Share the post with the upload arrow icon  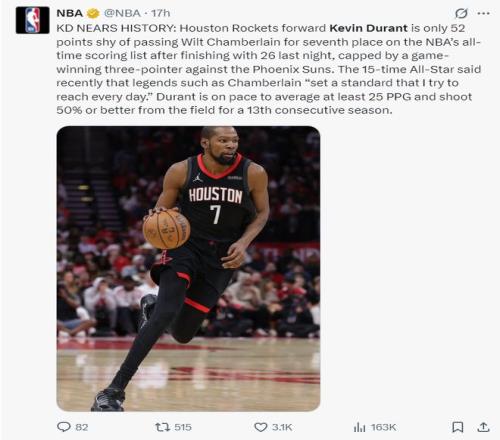pos(483,427)
